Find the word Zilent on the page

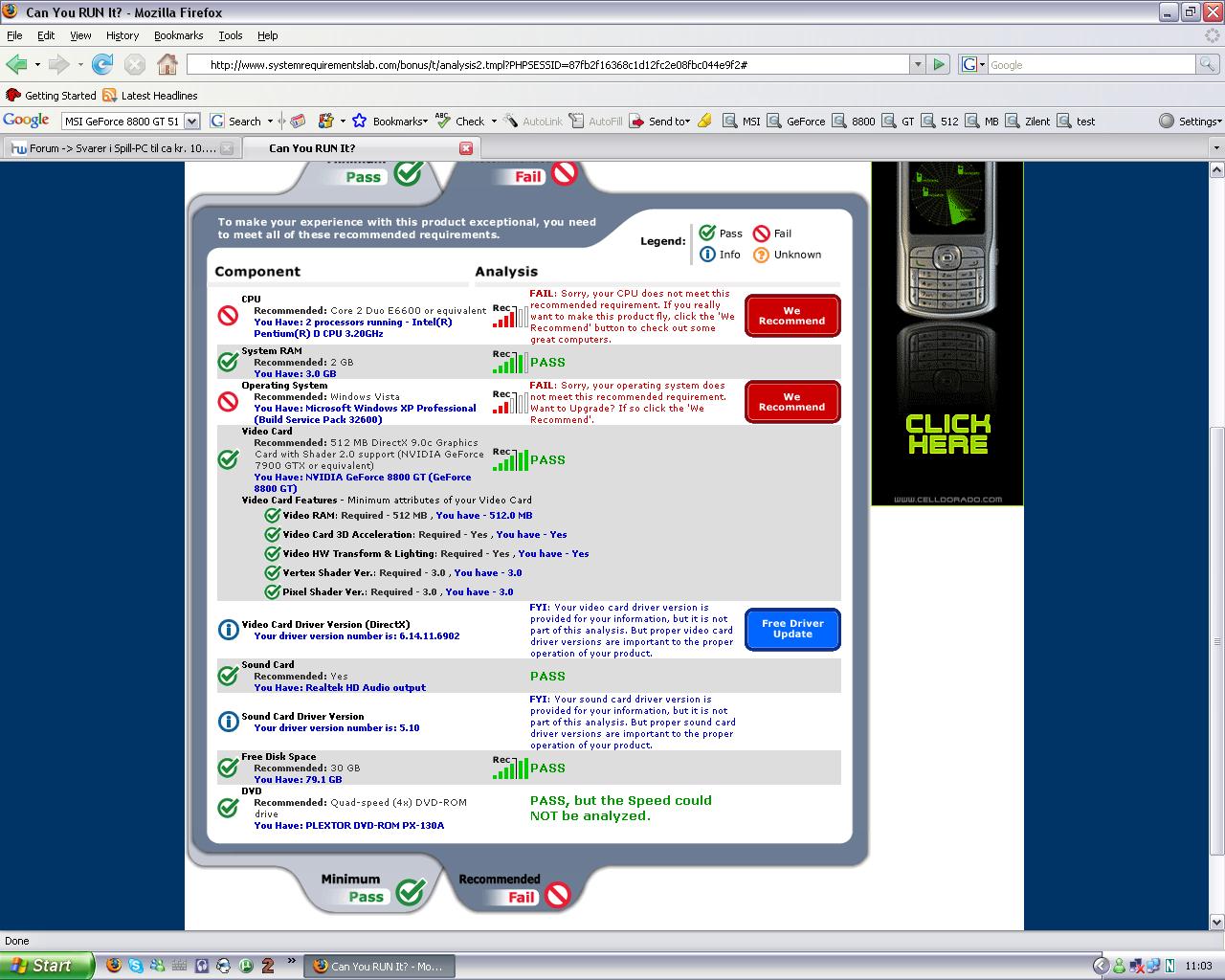coord(1028,121)
